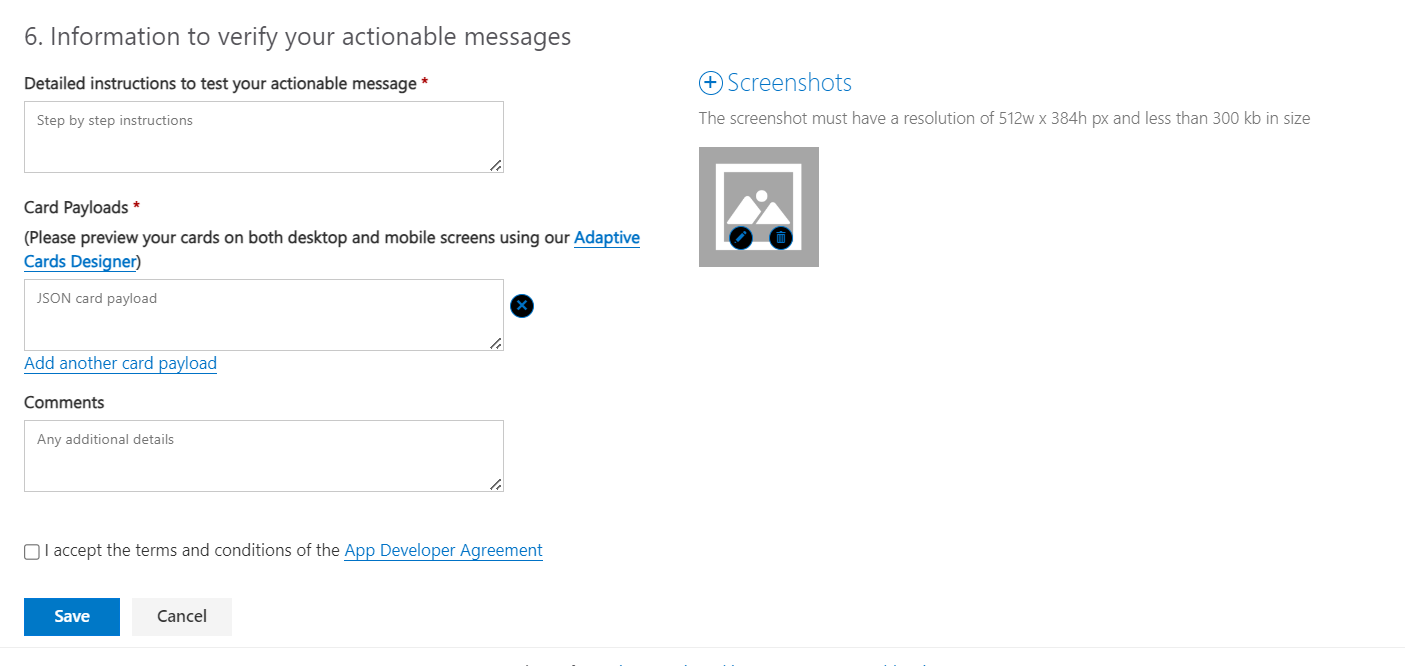Click the Comments field label
Viewport: 1405px width, 666px height.
(64, 402)
